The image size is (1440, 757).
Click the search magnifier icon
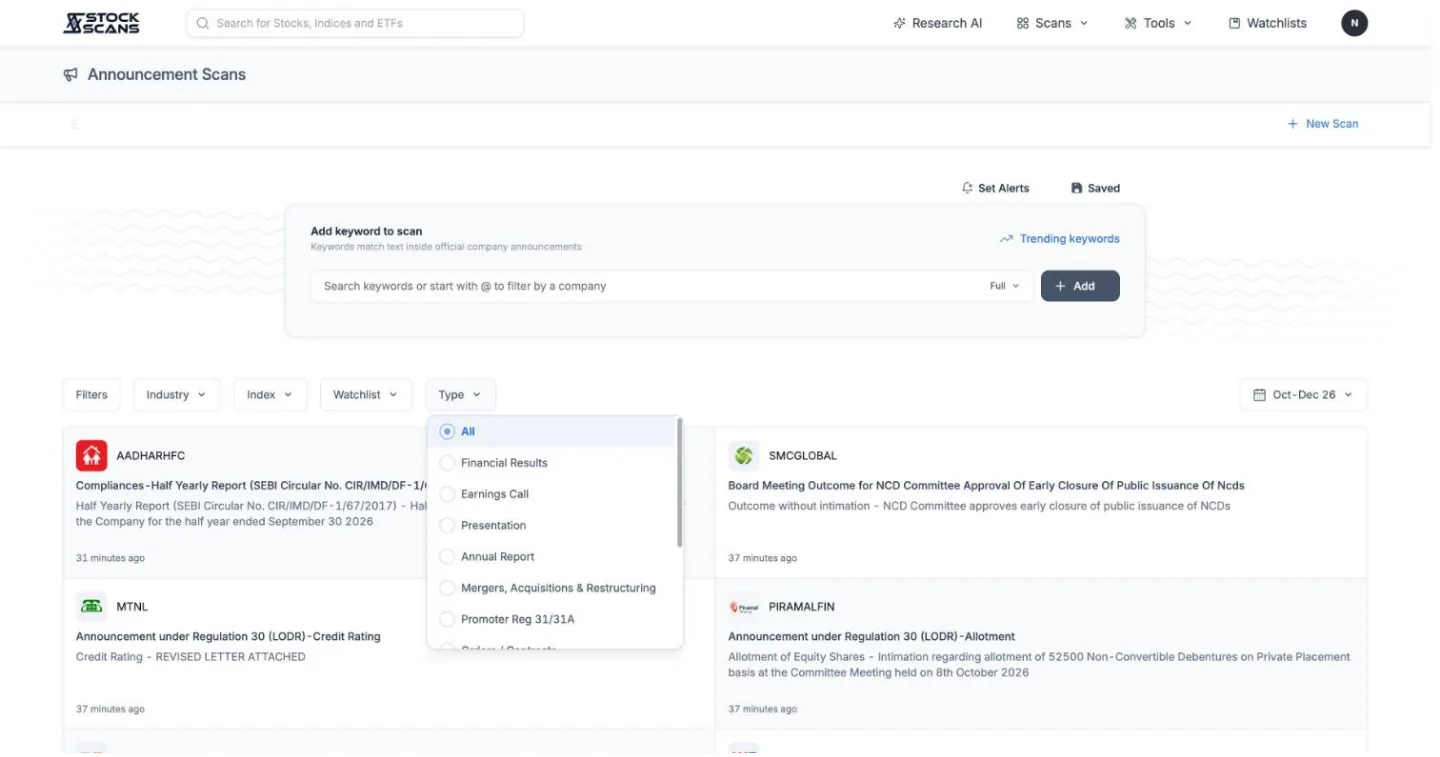[203, 23]
